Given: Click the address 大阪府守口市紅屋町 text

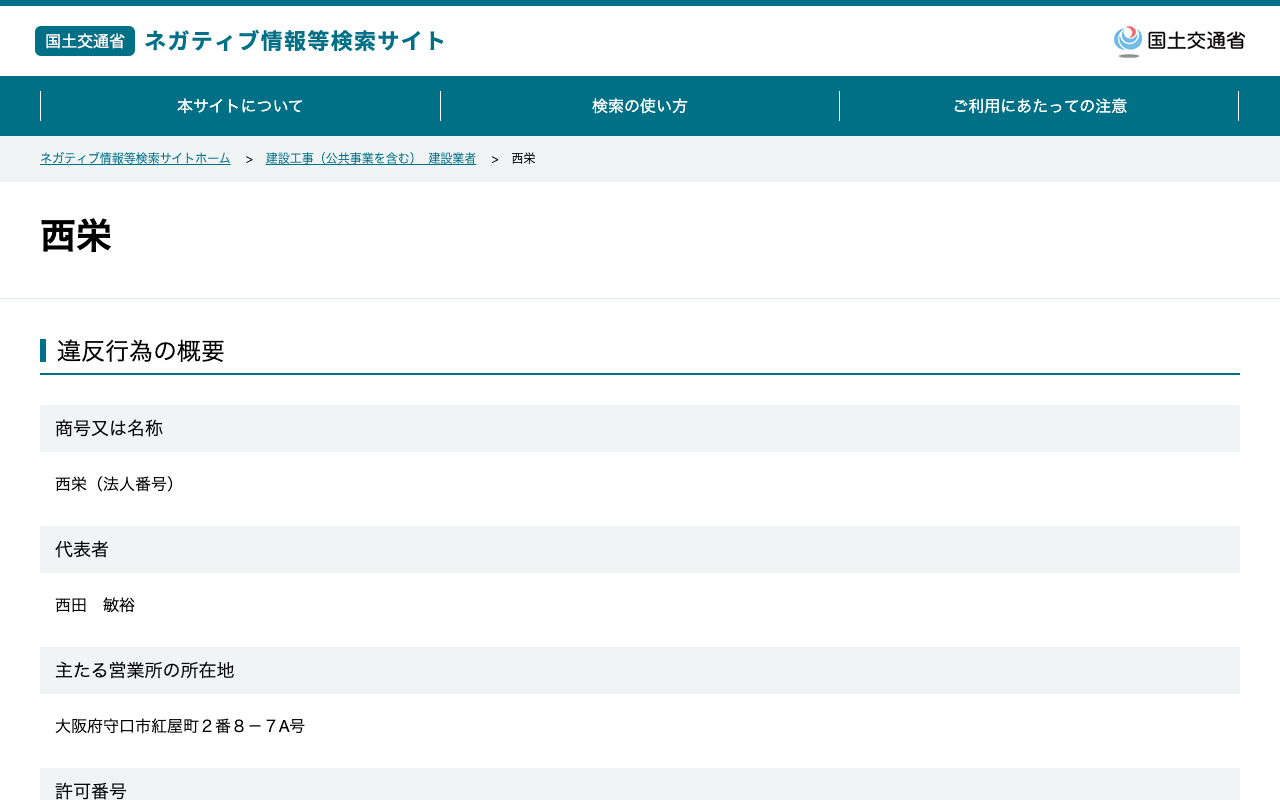Looking at the screenshot, I should coord(180,726).
